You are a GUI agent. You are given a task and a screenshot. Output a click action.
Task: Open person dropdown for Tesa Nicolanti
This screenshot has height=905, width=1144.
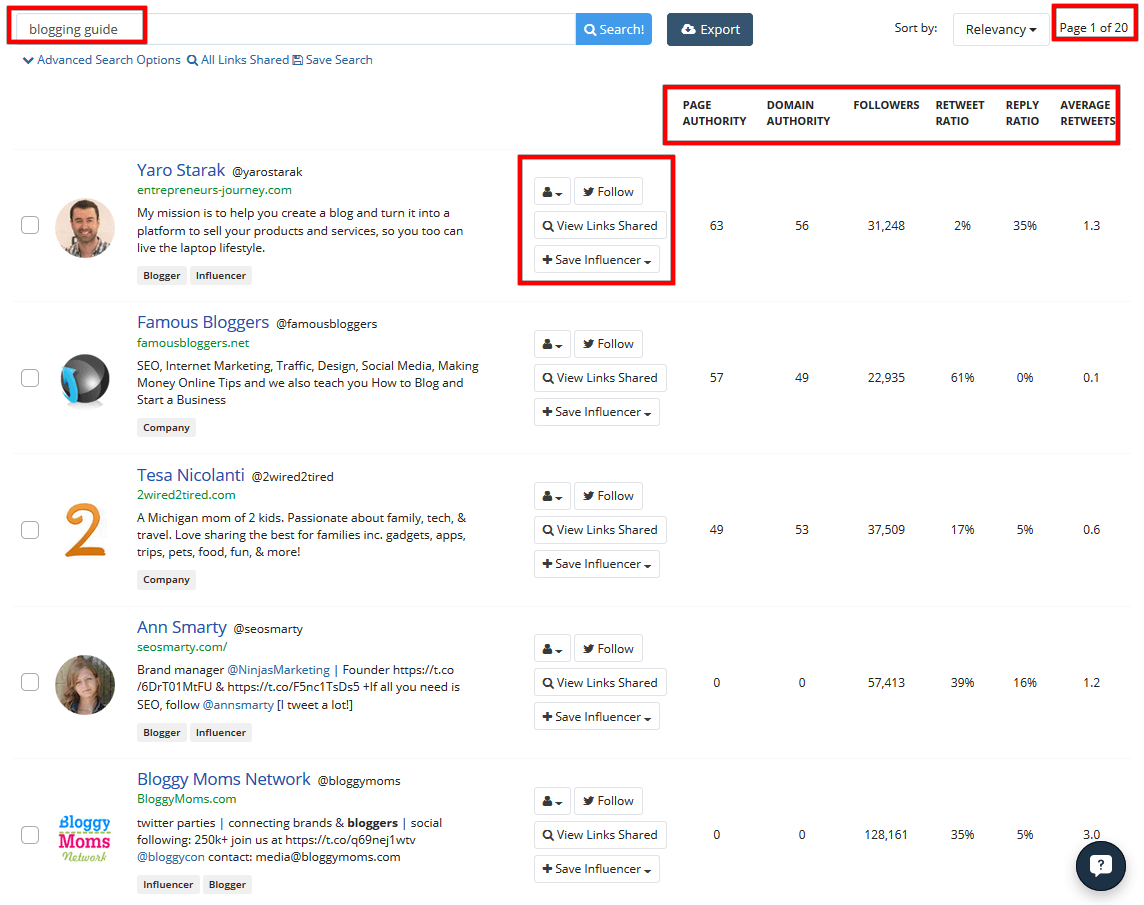[x=552, y=496]
